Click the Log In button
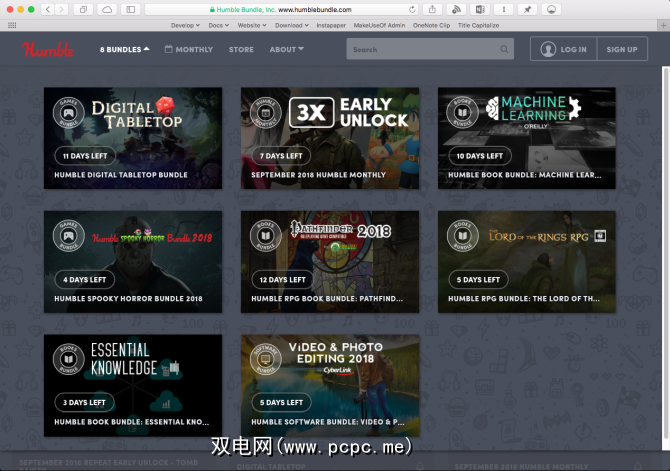Image resolution: width=670 pixels, height=471 pixels. (x=564, y=49)
